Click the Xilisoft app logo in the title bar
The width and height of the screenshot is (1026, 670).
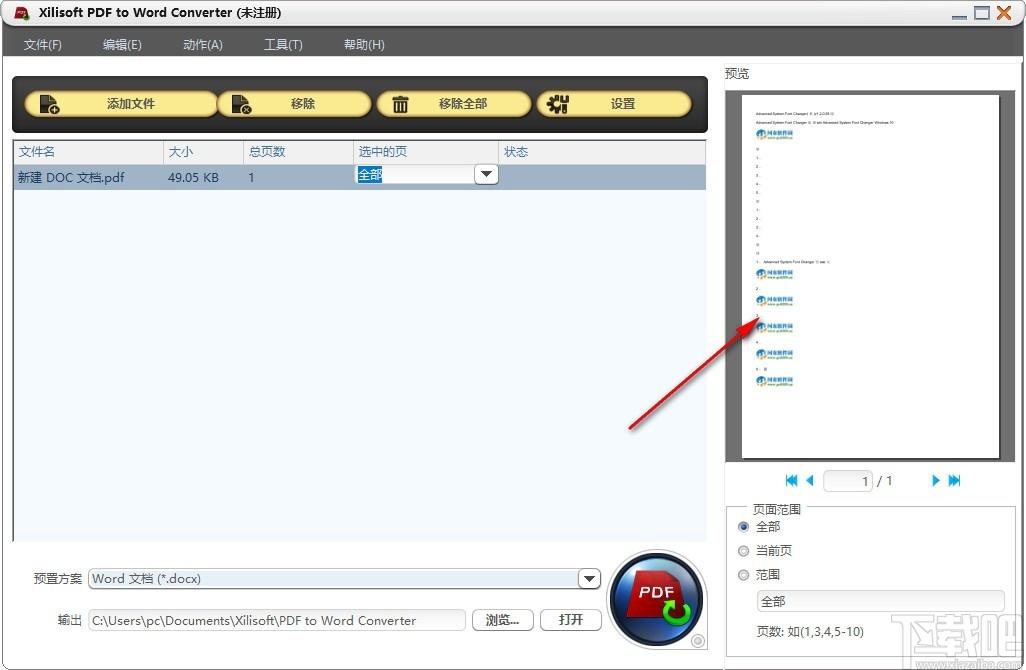[x=22, y=12]
